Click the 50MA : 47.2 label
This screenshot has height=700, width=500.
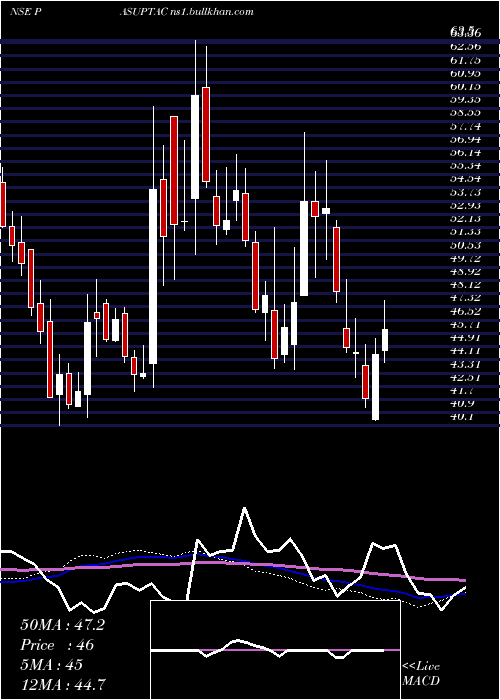pyautogui.click(x=62, y=625)
